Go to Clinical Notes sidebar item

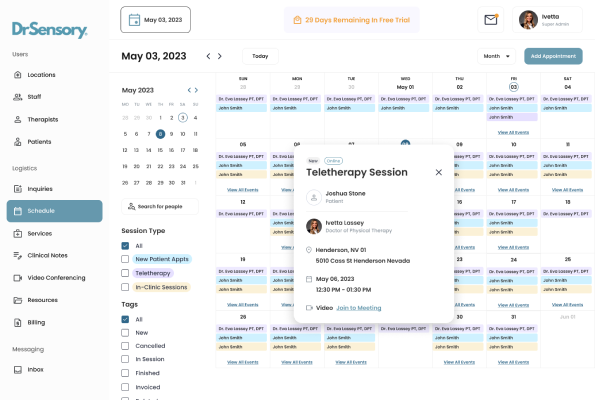[x=40, y=255]
